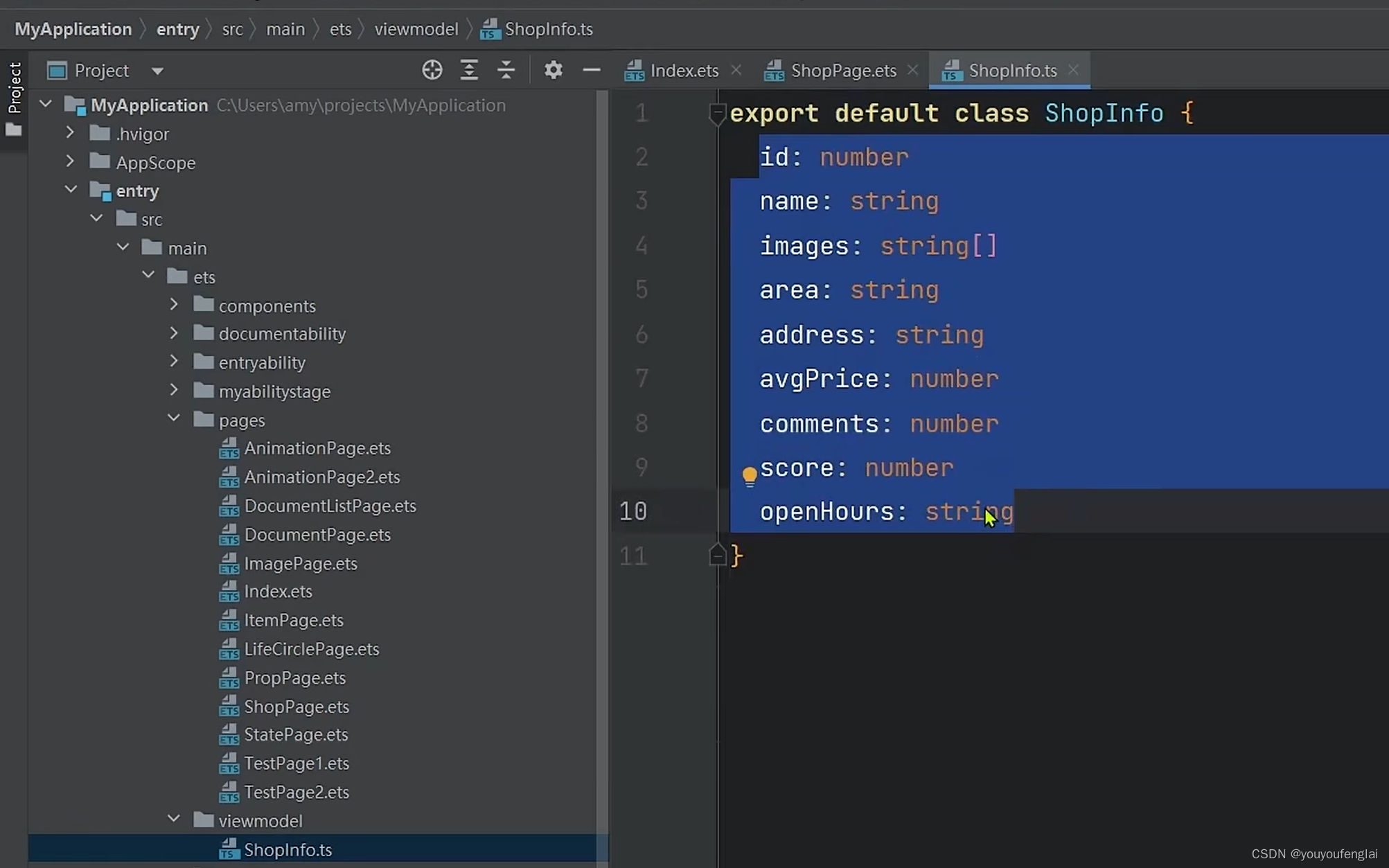Click ShopInfo.ts in the breadcrumb bar

tap(536, 29)
